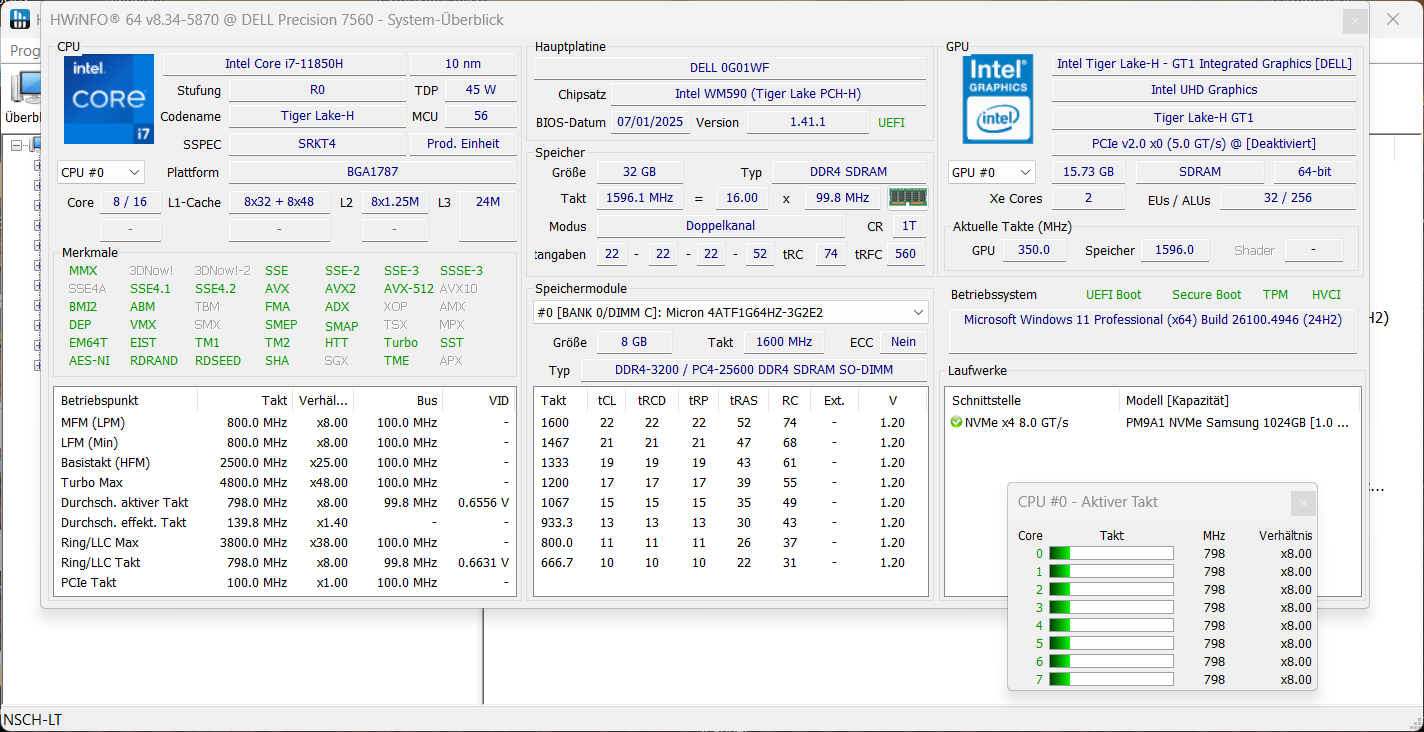
Task: Click the green checkmark beside NVMe x4
Action: tap(957, 423)
